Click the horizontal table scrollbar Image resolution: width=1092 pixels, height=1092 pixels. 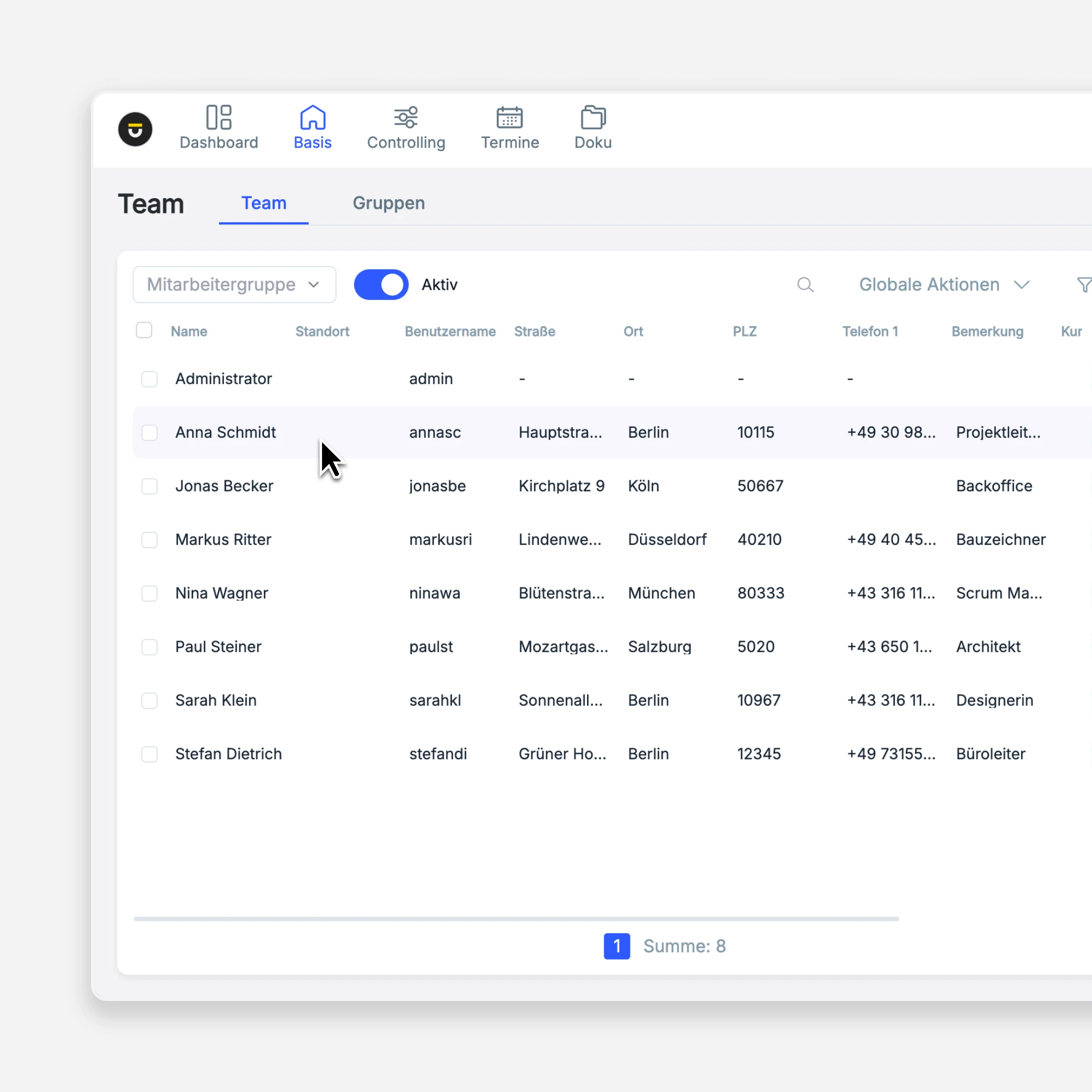[x=516, y=919]
